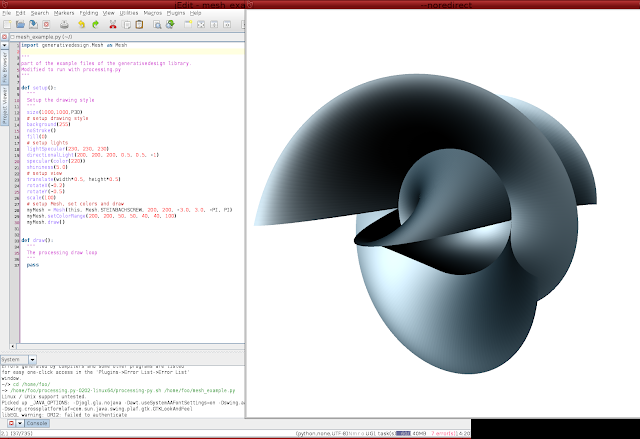Open the Search menu
Screen dimensions: 640x439
(x=40, y=13)
